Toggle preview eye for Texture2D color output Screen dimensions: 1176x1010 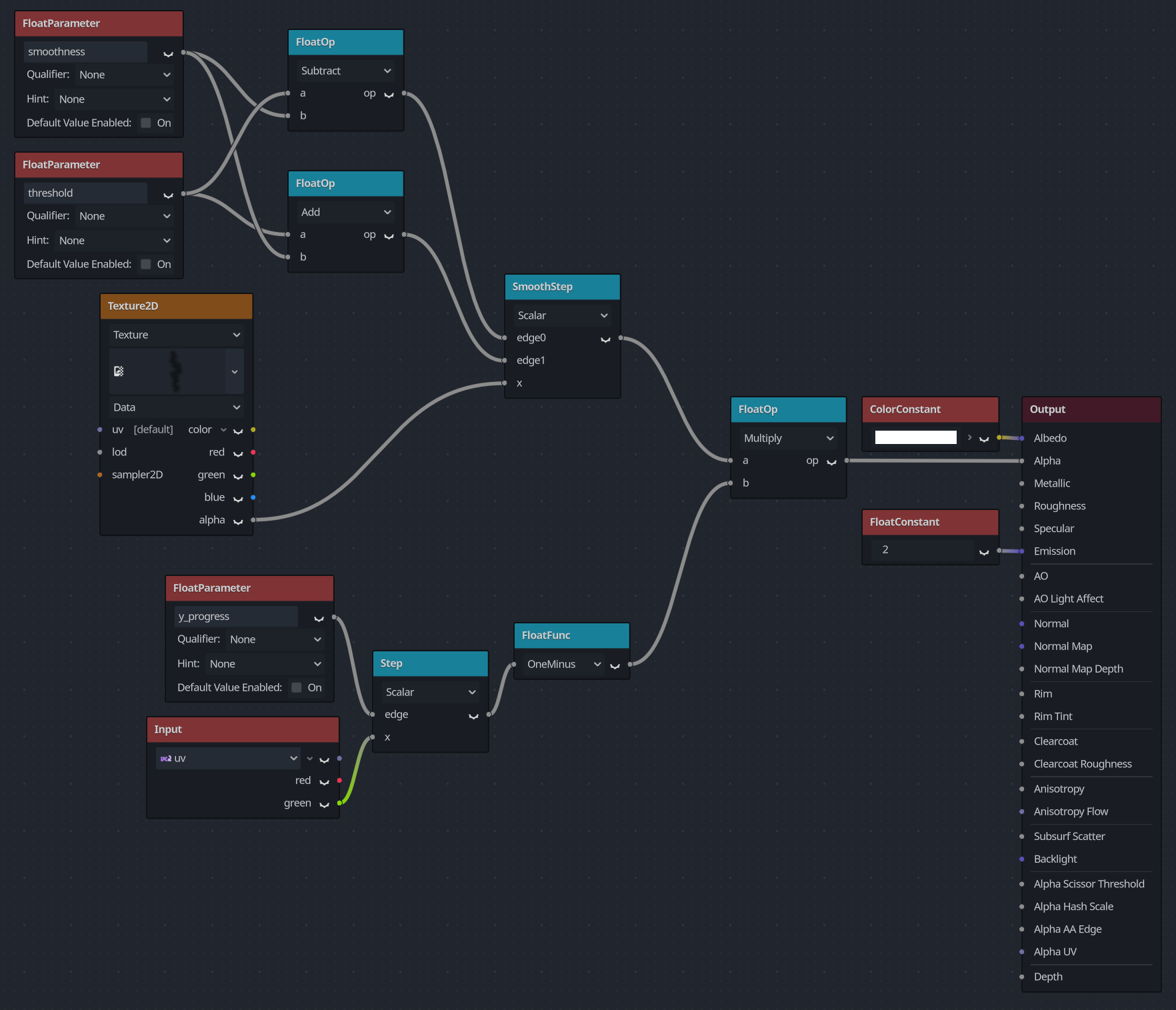(238, 431)
